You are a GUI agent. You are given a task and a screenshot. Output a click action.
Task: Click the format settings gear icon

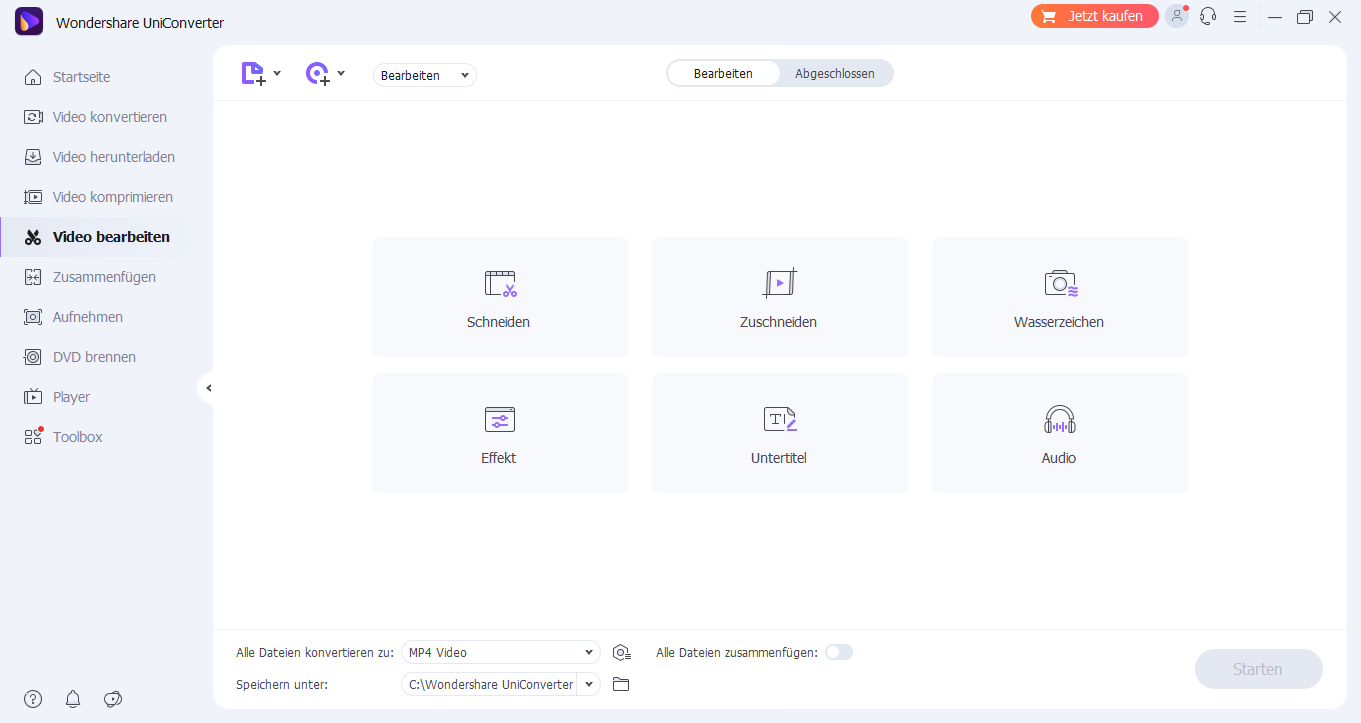point(622,653)
